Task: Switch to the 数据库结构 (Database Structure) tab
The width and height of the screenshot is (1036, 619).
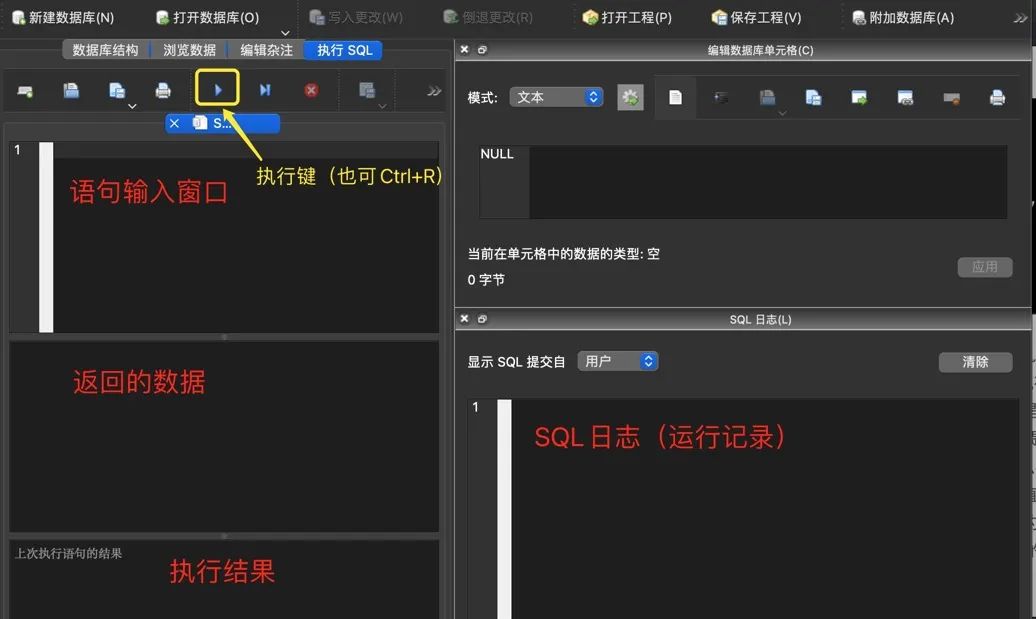Action: pyautogui.click(x=106, y=50)
